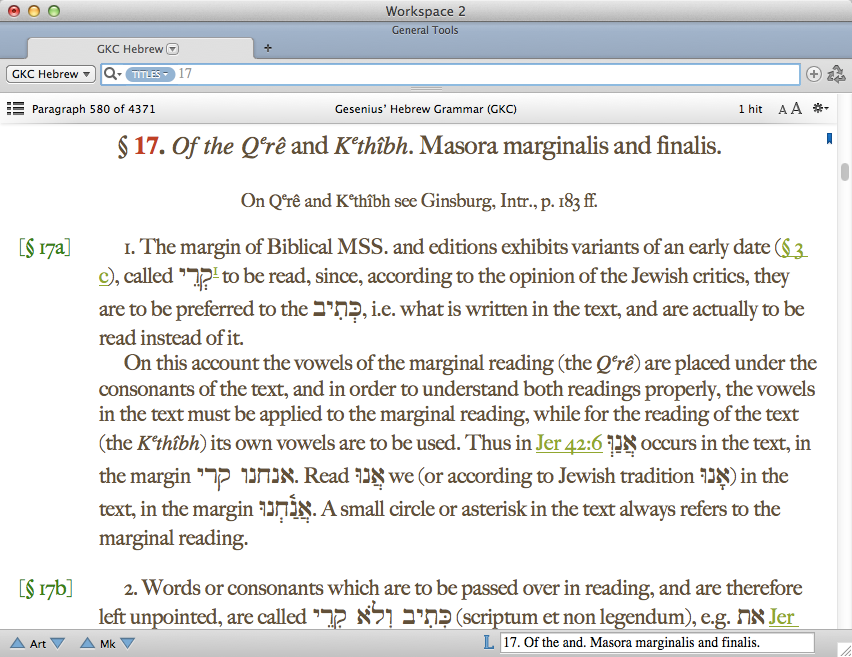
Task: Add a new tab with plus button
Action: point(267,48)
